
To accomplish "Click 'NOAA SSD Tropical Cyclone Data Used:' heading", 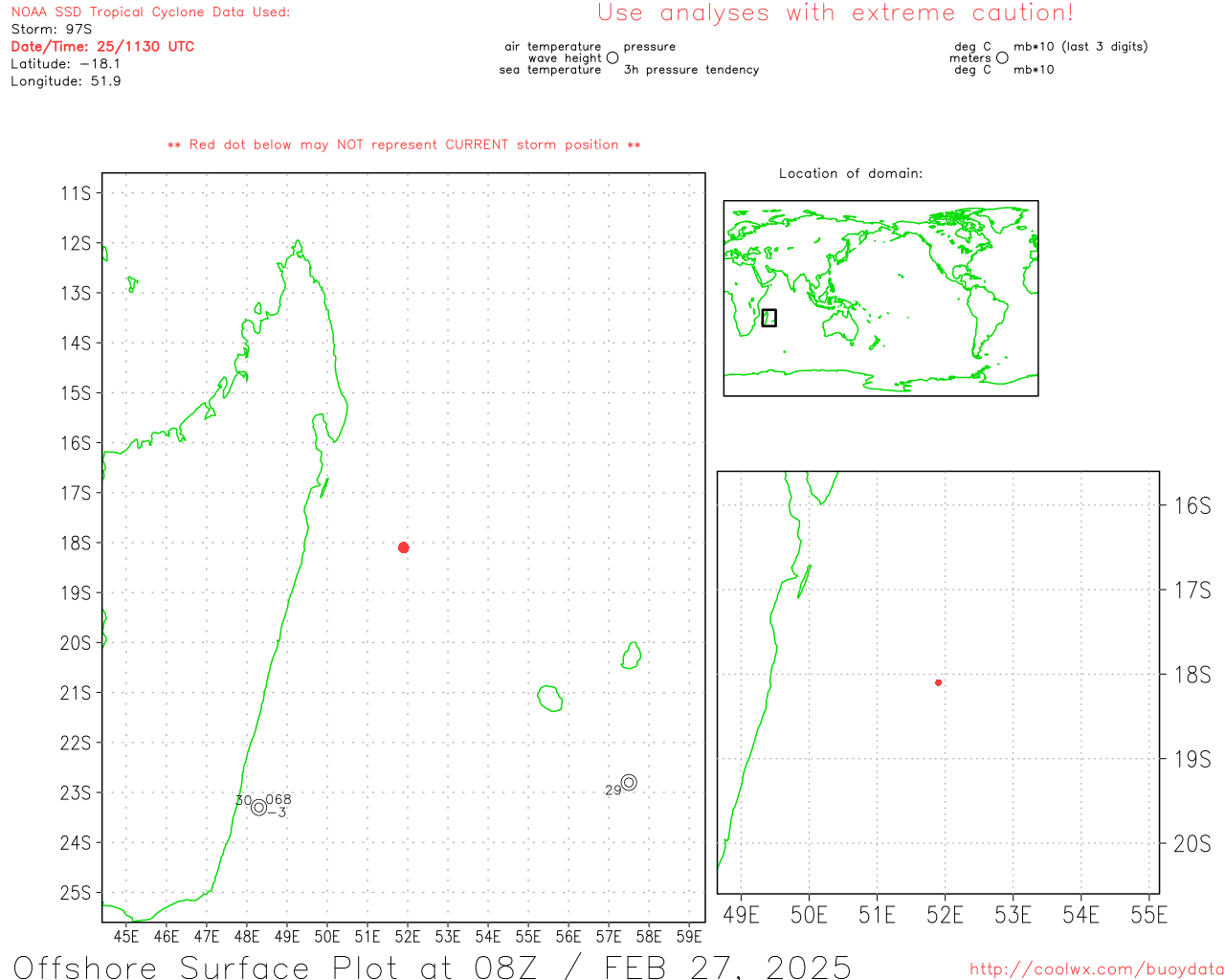I will coord(150,12).
